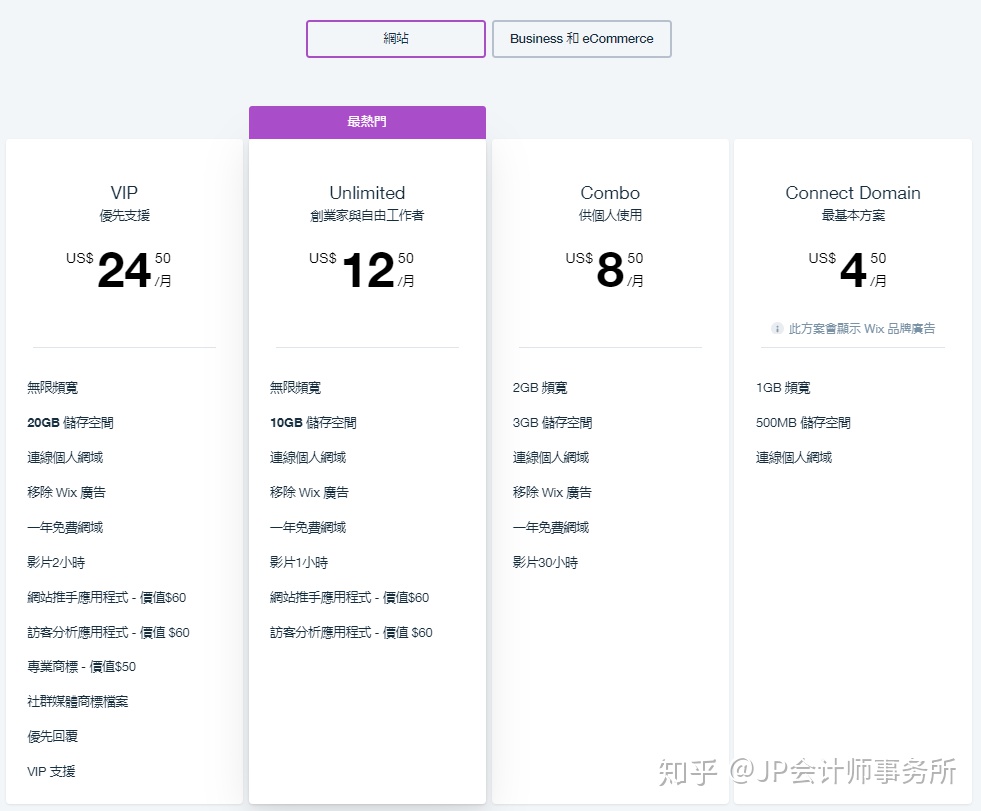
Task: Click 移除 Wix 廣告 in Unlimited plan
Action: pos(309,492)
